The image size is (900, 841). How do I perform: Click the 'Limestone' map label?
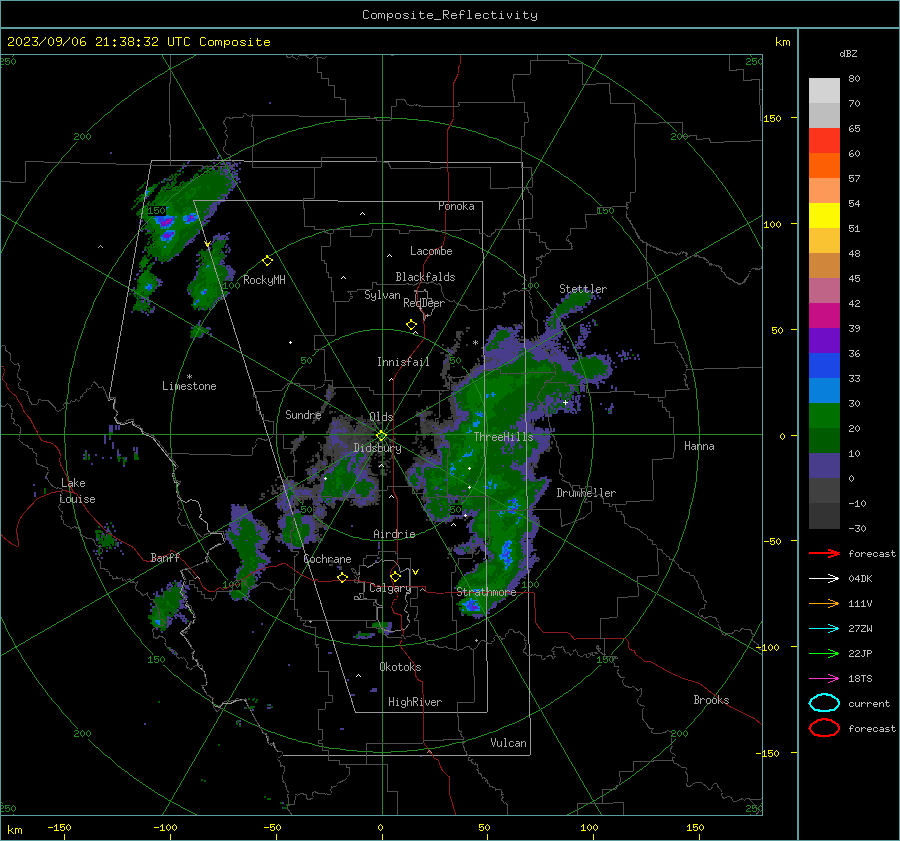(x=189, y=386)
